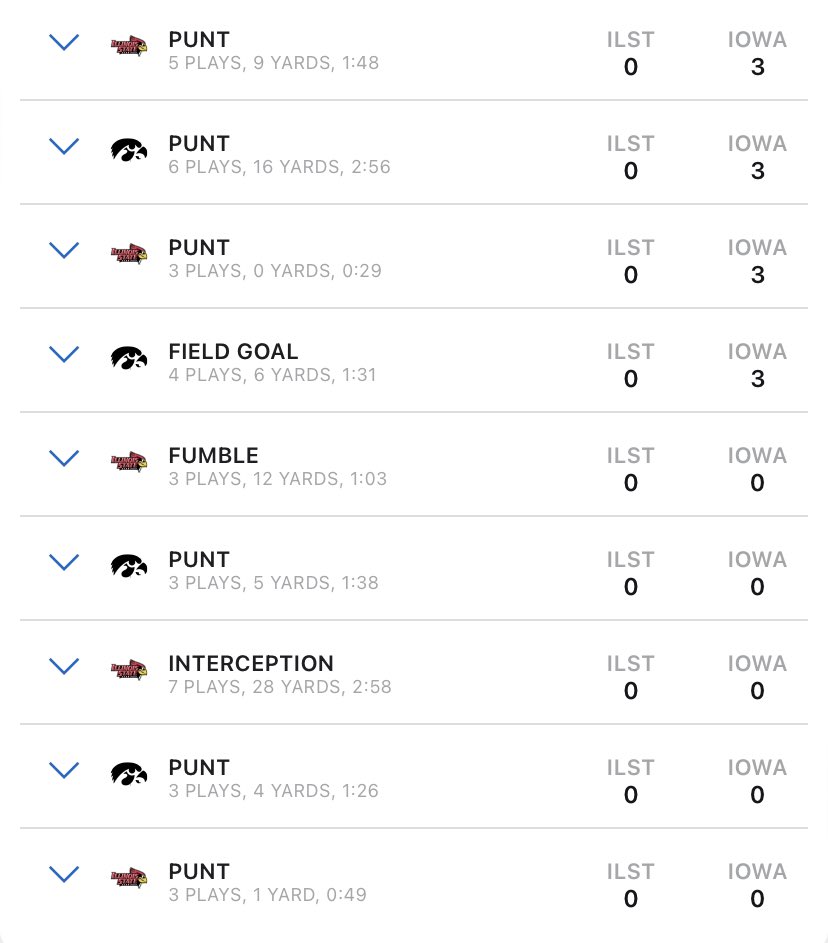Expand the 6 plays, 16 yards punt drive
Viewport: 828px width, 943px height.
point(64,146)
